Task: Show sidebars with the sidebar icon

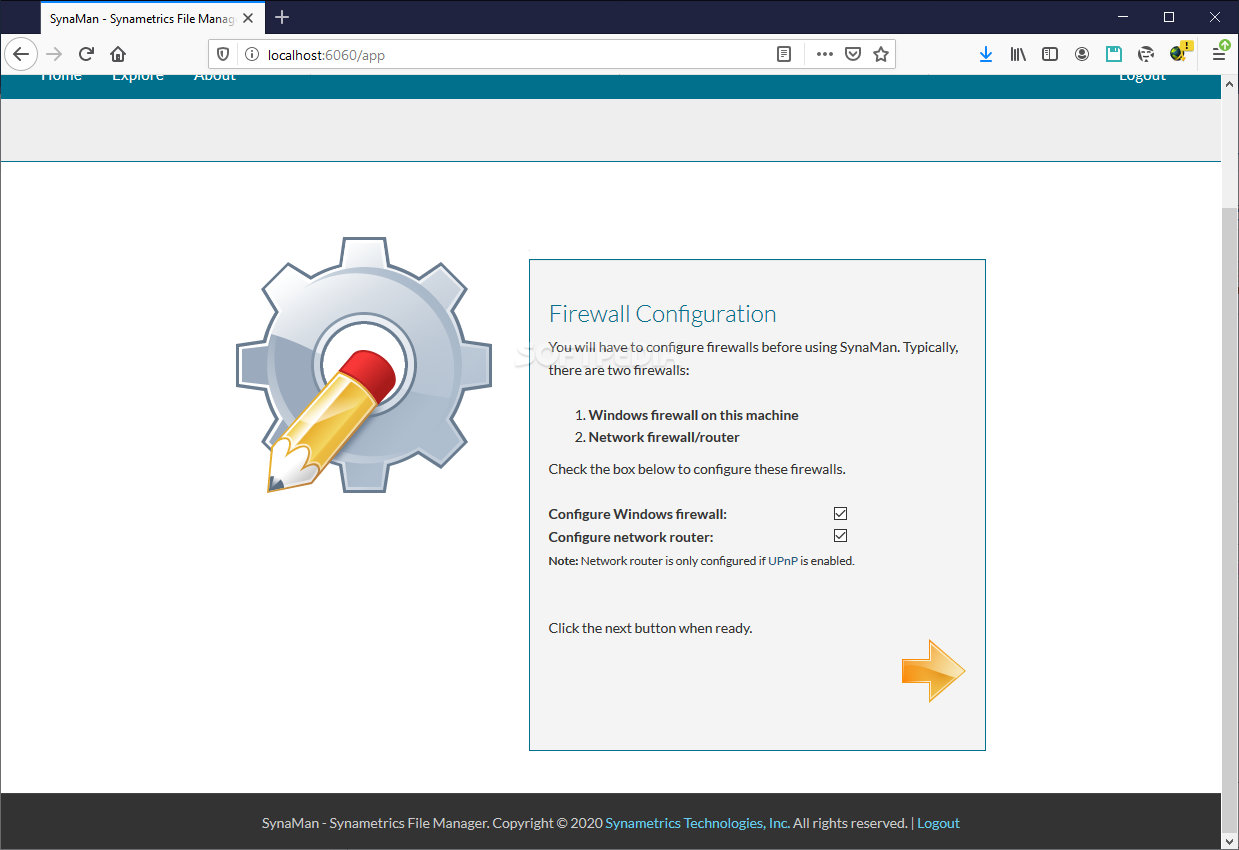Action: [1050, 54]
